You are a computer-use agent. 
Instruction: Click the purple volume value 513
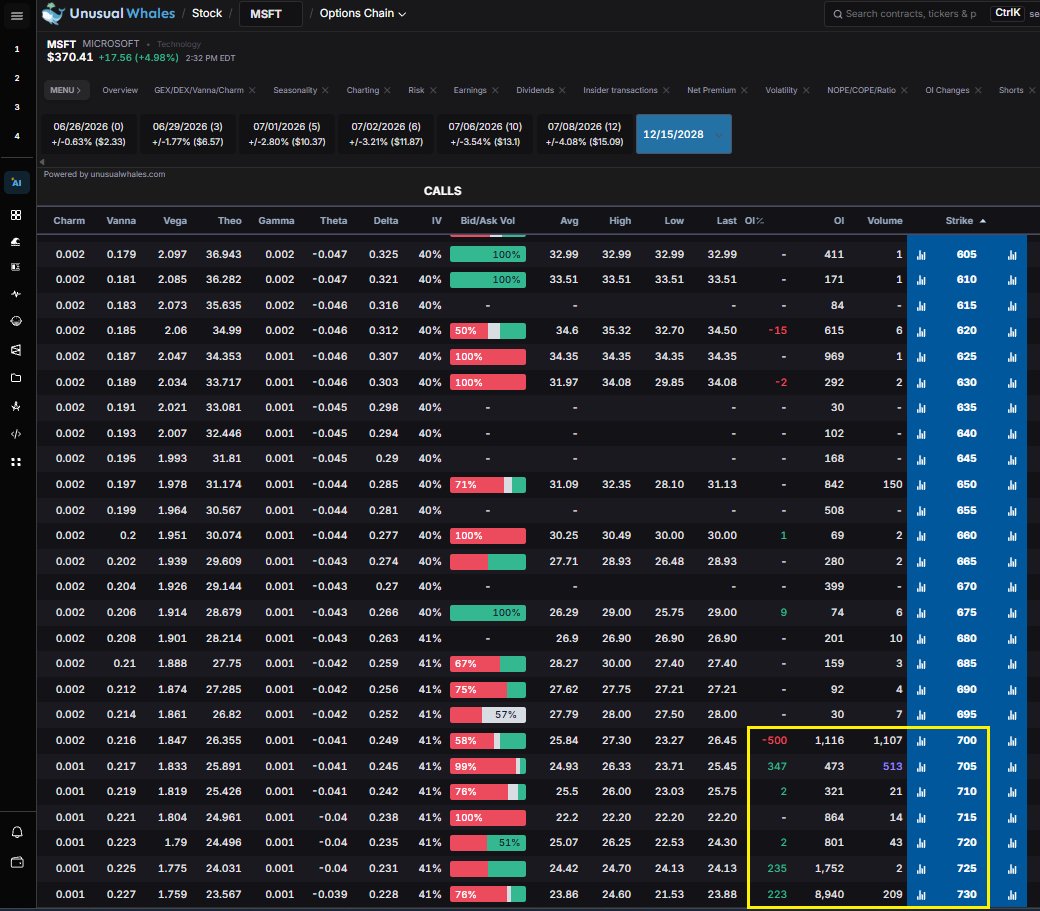coord(893,766)
